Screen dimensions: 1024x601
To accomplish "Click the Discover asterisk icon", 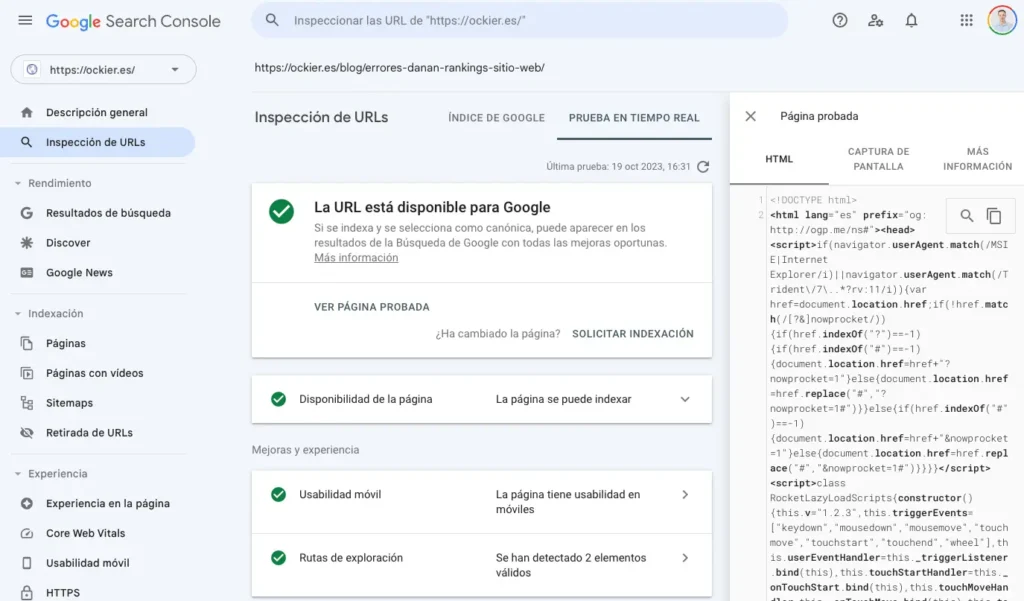I will (x=27, y=242).
